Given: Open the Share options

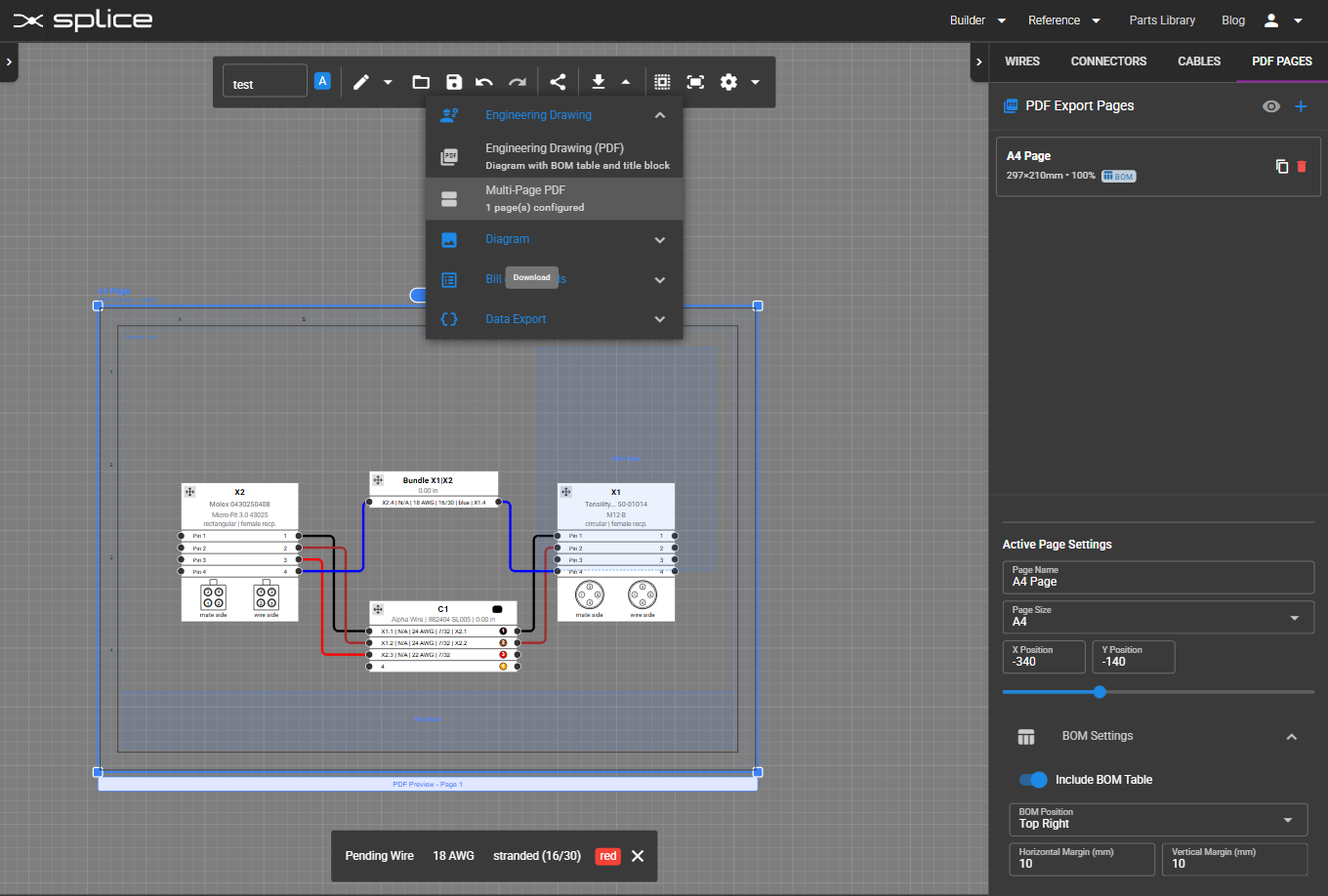Looking at the screenshot, I should pyautogui.click(x=558, y=82).
